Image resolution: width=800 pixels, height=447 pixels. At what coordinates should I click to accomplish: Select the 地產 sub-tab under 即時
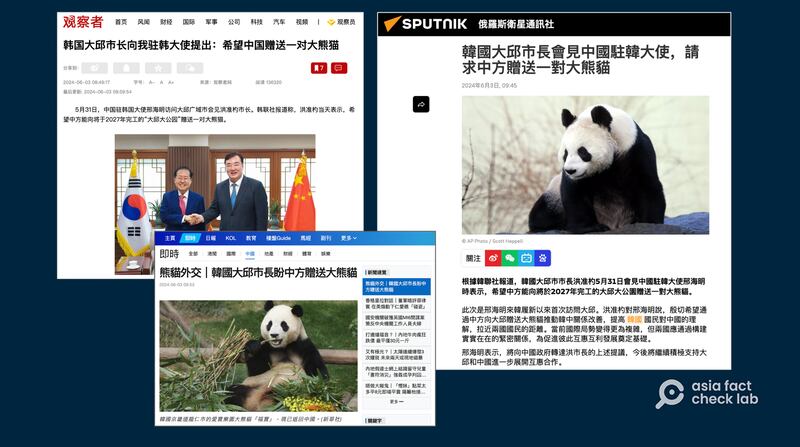pyautogui.click(x=269, y=254)
